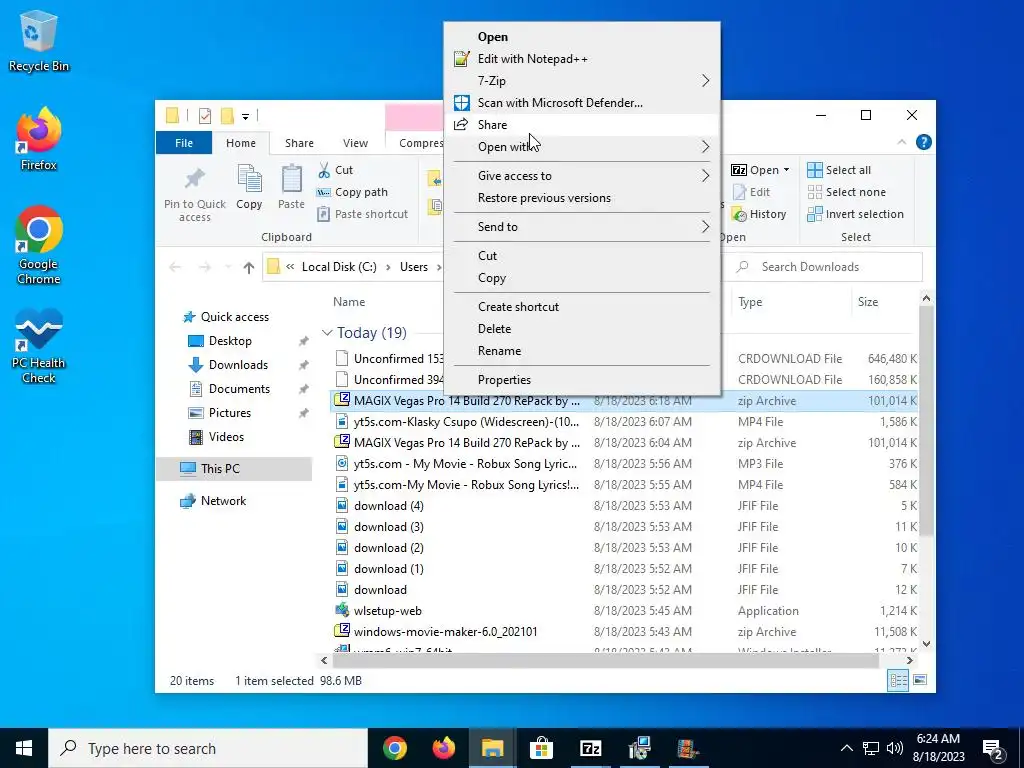The height and width of the screenshot is (768, 1024).
Task: Choose Delete in the context menu
Action: pyautogui.click(x=581, y=328)
